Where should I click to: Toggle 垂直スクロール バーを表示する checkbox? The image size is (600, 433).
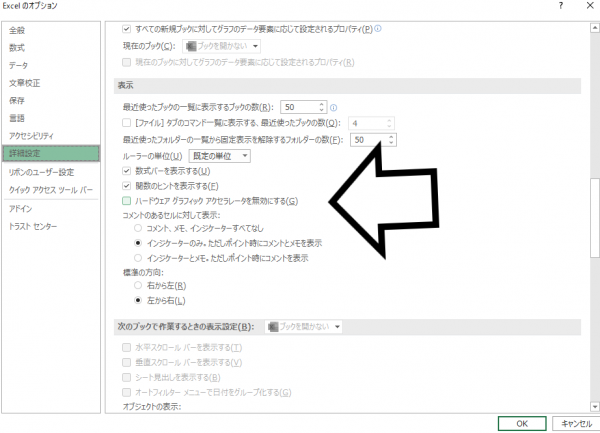[126, 362]
